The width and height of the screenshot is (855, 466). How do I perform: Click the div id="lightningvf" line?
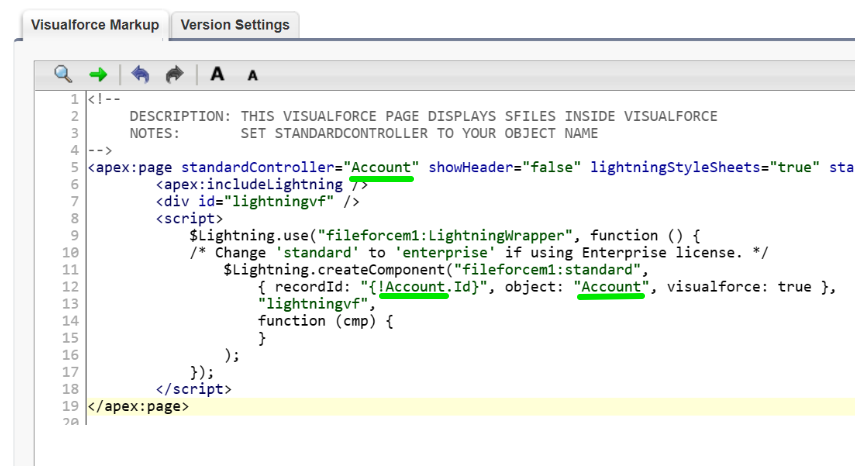[257, 201]
